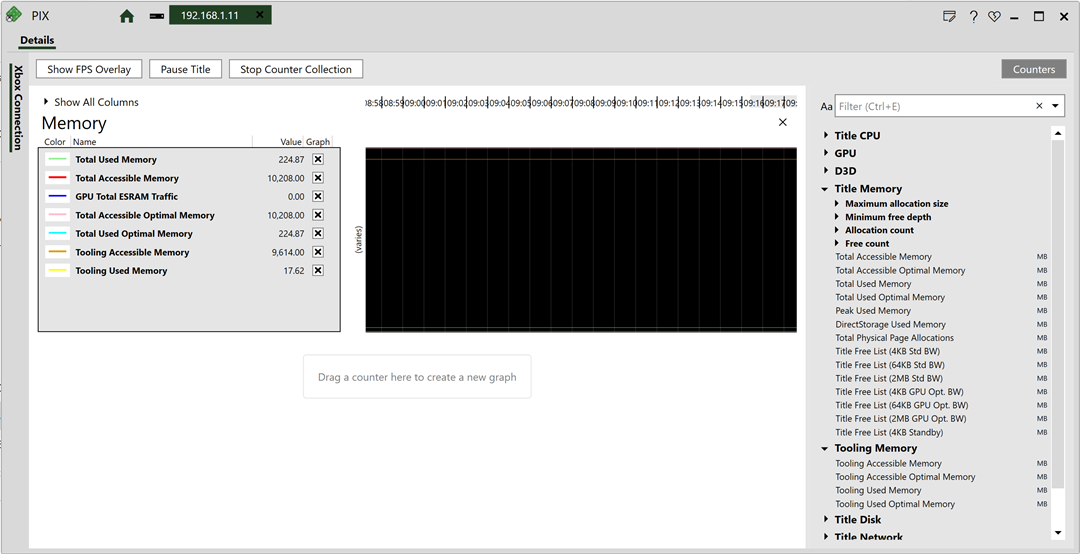Expand the Title Network counter group

(x=827, y=537)
